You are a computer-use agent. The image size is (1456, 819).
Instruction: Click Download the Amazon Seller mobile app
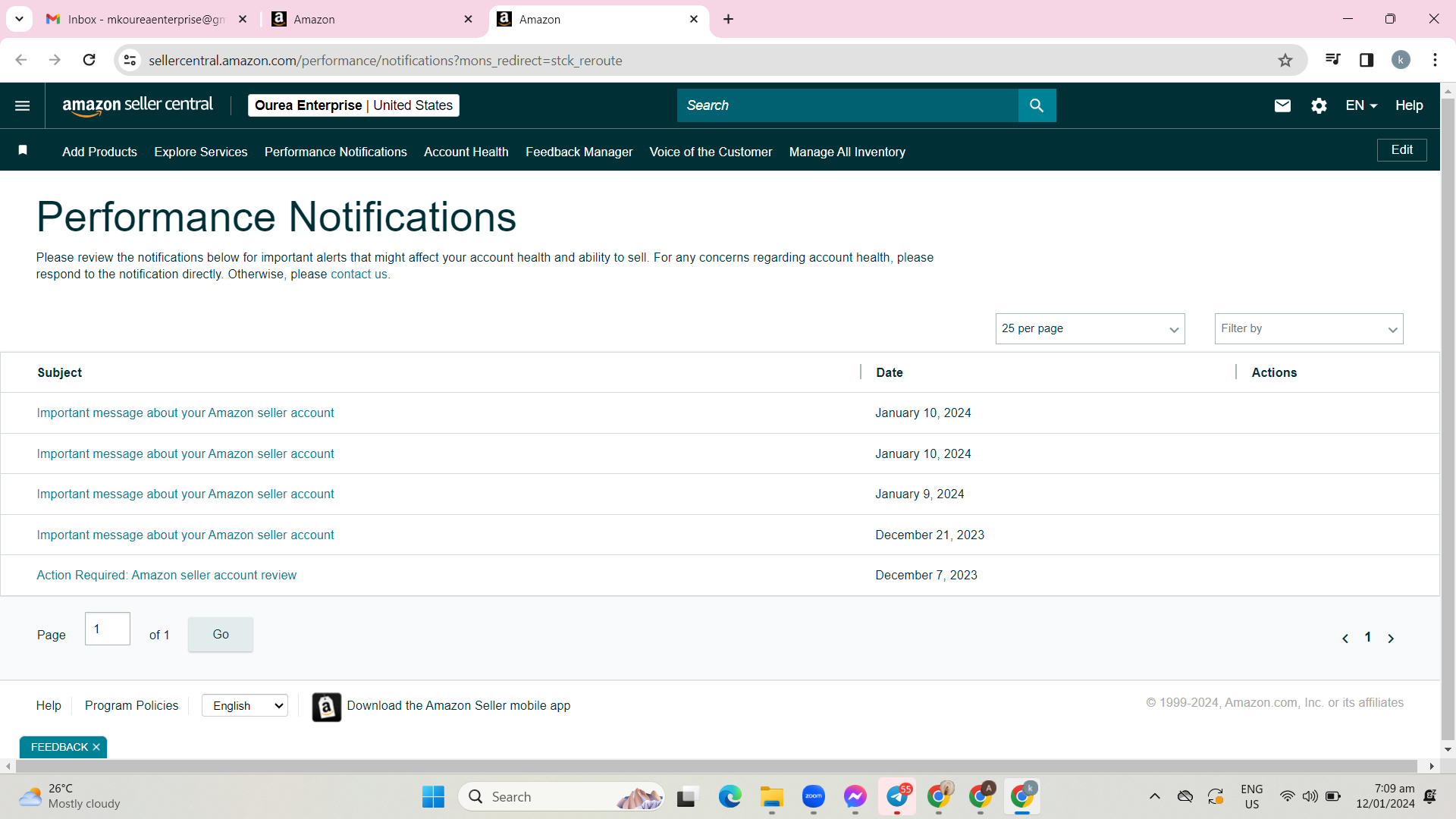point(458,706)
